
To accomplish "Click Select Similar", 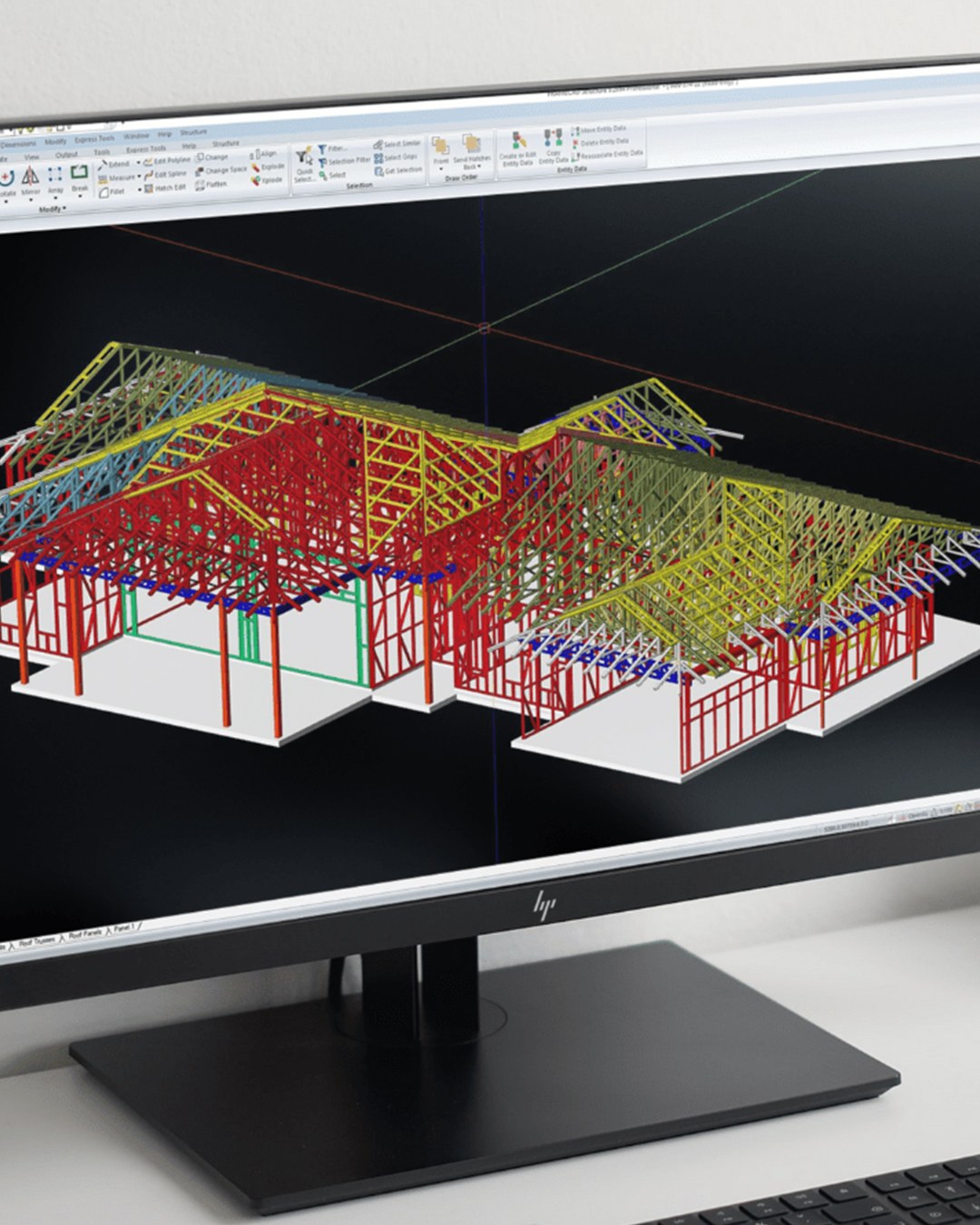I will (397, 143).
